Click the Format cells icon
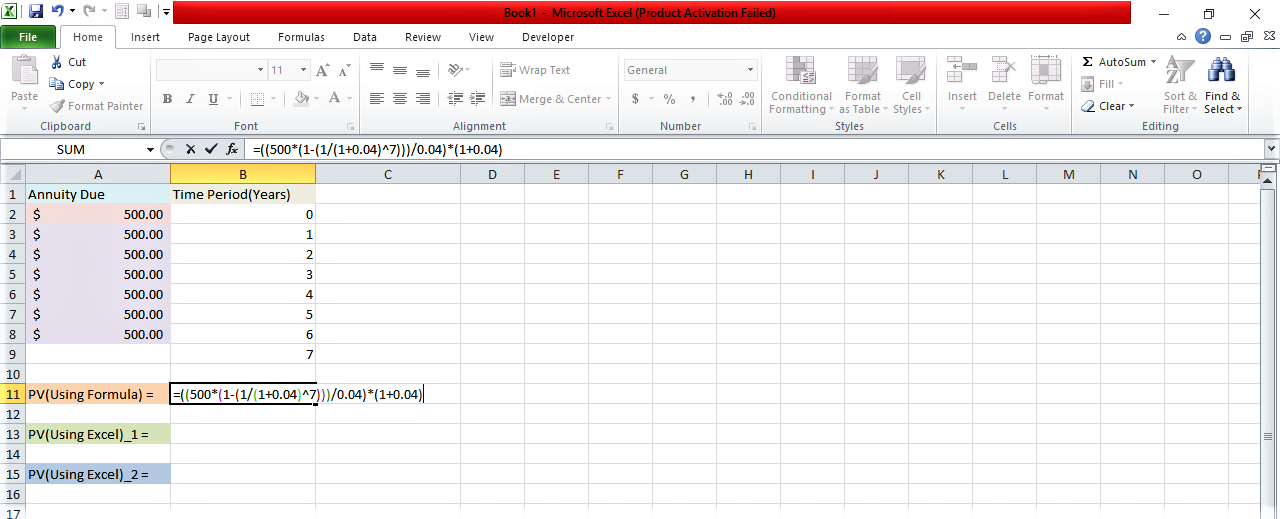 click(x=1046, y=70)
